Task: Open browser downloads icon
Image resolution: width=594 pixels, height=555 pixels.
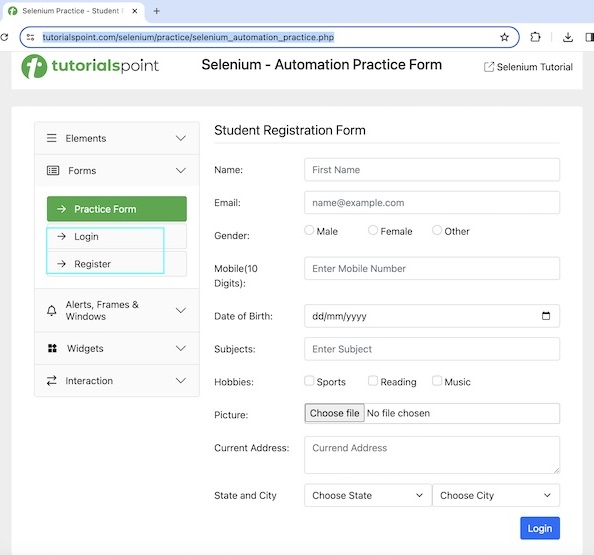Action: tap(567, 37)
